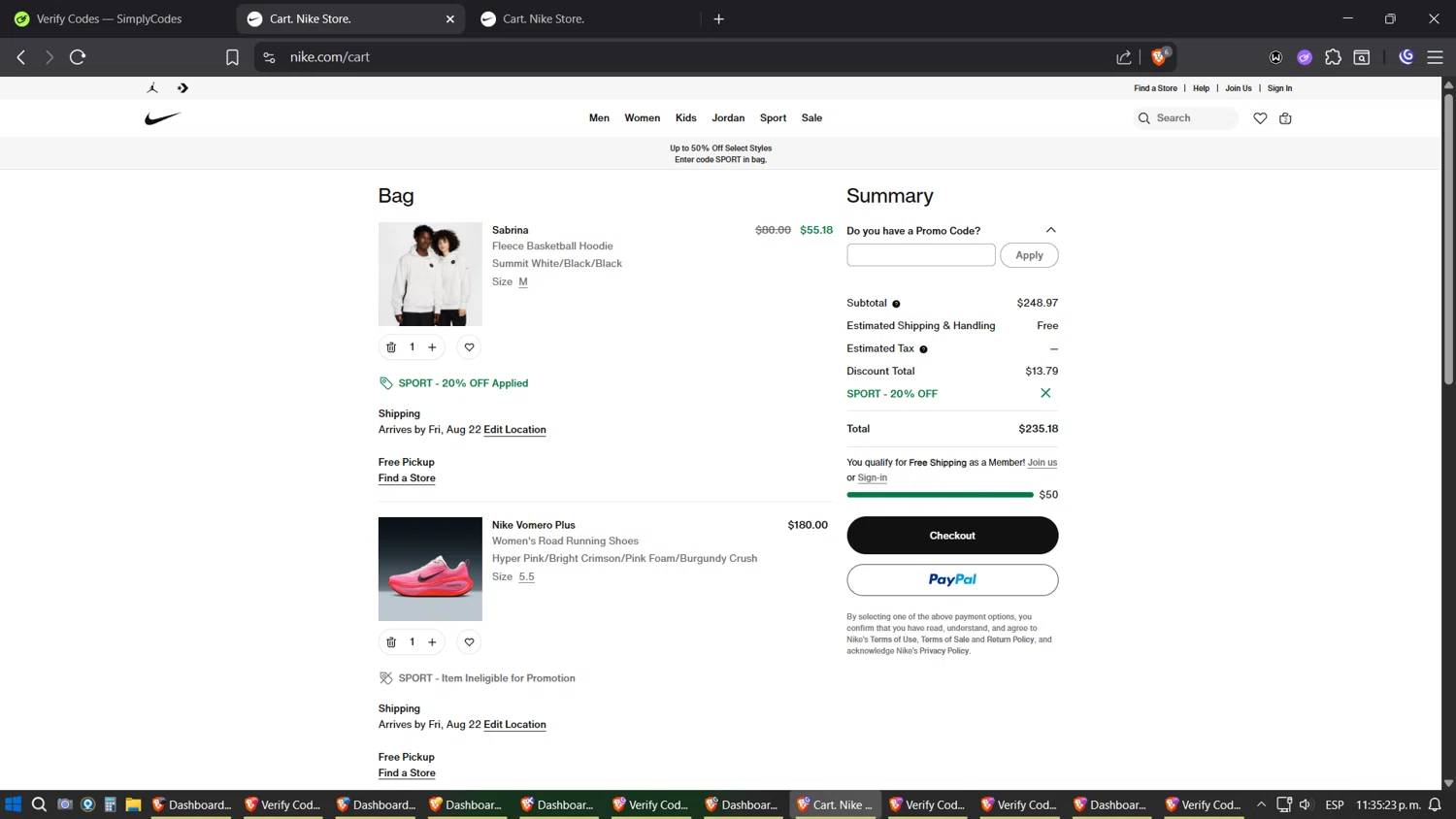Open the Jordan brand logo link
1456x819 pixels.
coord(152,88)
